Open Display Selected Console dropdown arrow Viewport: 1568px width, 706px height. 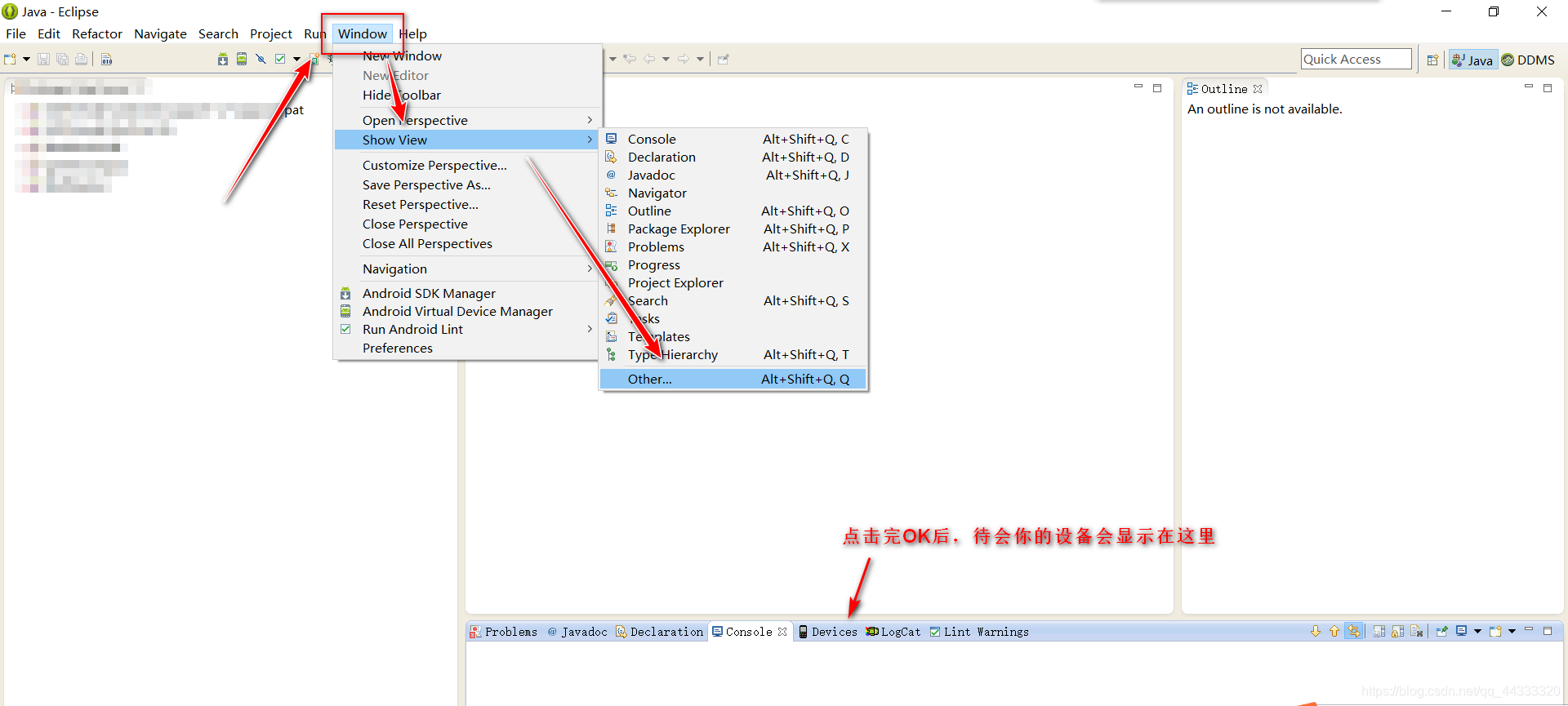pos(1477,631)
